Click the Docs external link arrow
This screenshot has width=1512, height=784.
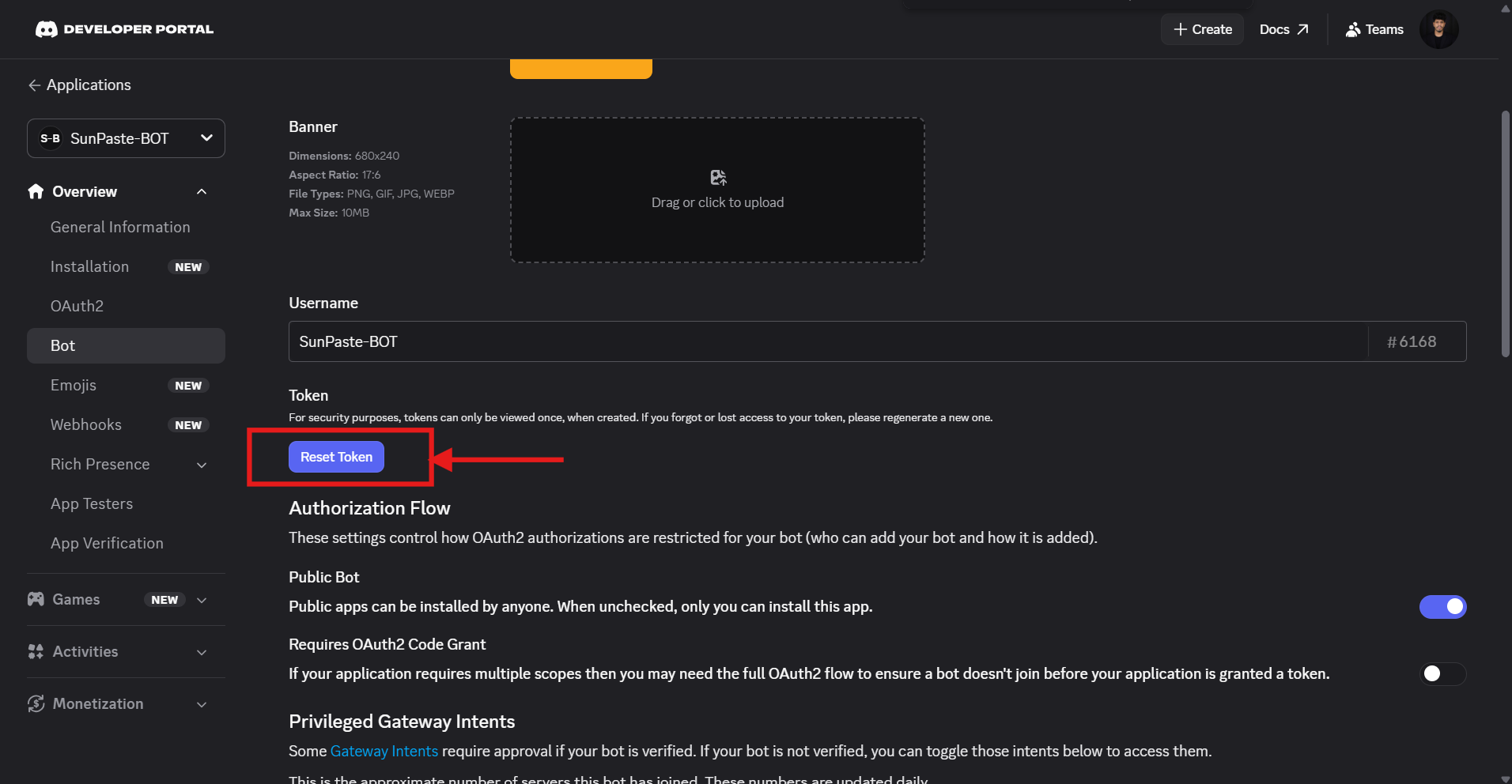[1302, 29]
